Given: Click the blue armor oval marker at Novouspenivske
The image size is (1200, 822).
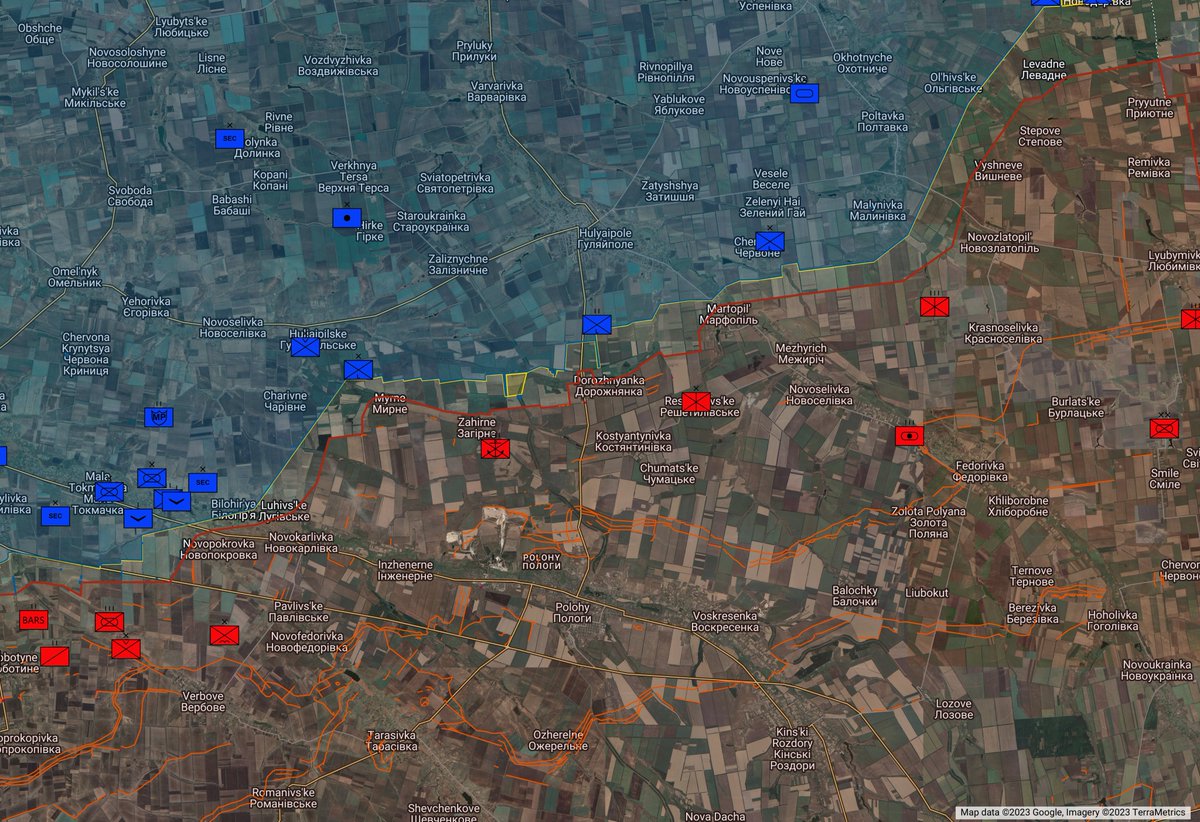Looking at the screenshot, I should tap(804, 93).
